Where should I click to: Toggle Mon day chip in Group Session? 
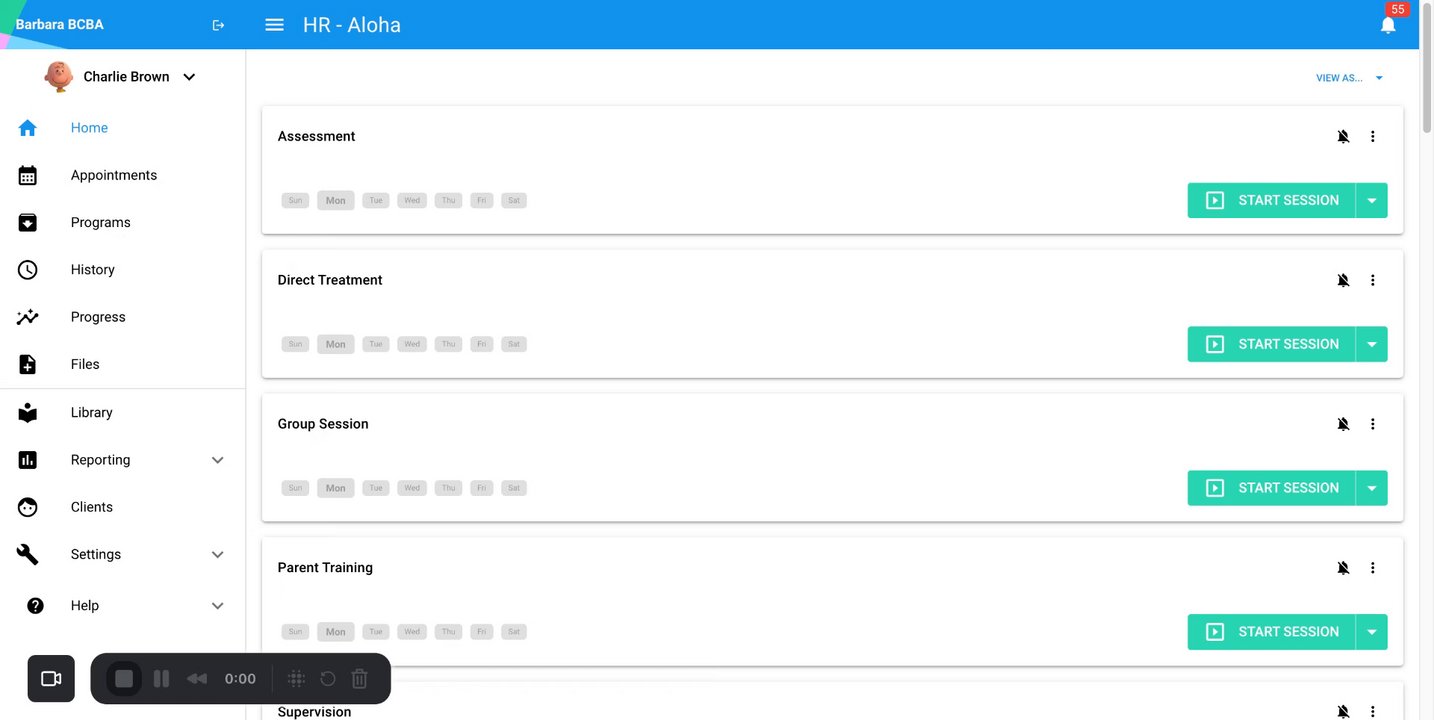click(x=335, y=488)
